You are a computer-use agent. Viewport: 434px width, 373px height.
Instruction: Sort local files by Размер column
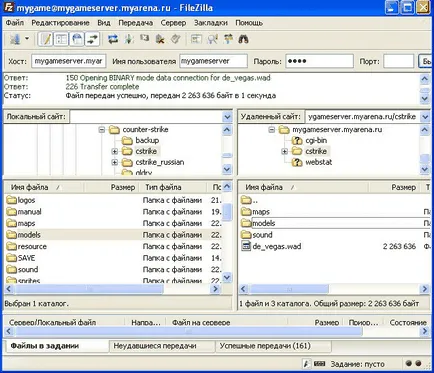tap(112, 187)
